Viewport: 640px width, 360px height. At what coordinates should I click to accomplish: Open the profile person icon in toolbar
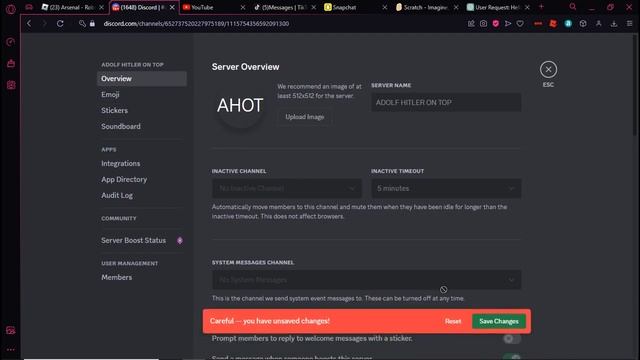click(598, 24)
